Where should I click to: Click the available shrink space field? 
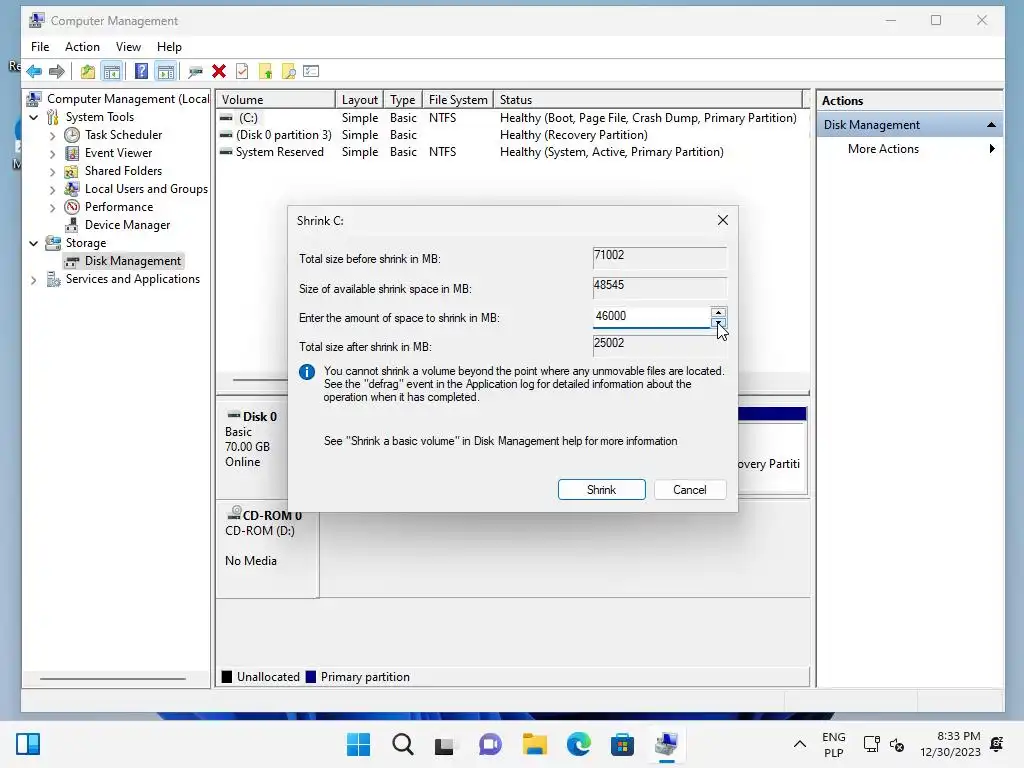[x=660, y=287]
